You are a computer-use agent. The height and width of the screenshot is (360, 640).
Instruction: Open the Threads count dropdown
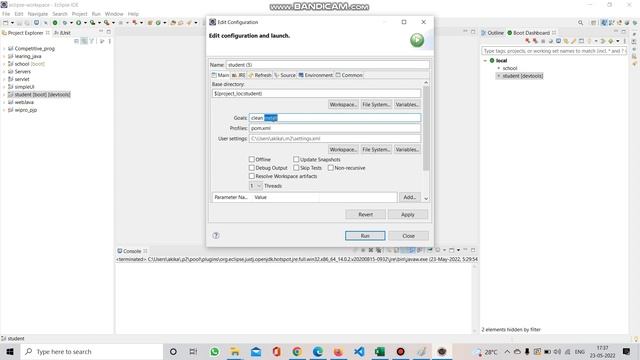coord(256,186)
